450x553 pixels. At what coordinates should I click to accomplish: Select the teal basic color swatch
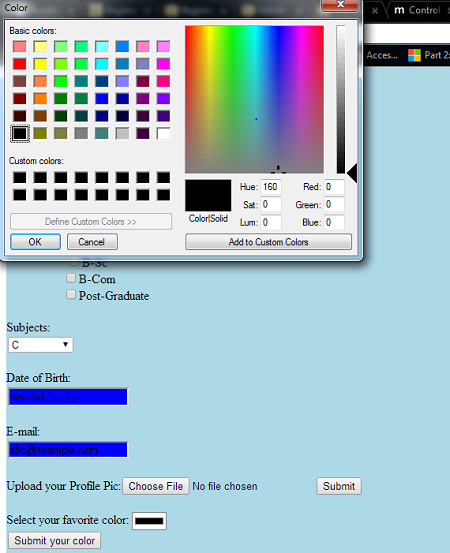81,81
